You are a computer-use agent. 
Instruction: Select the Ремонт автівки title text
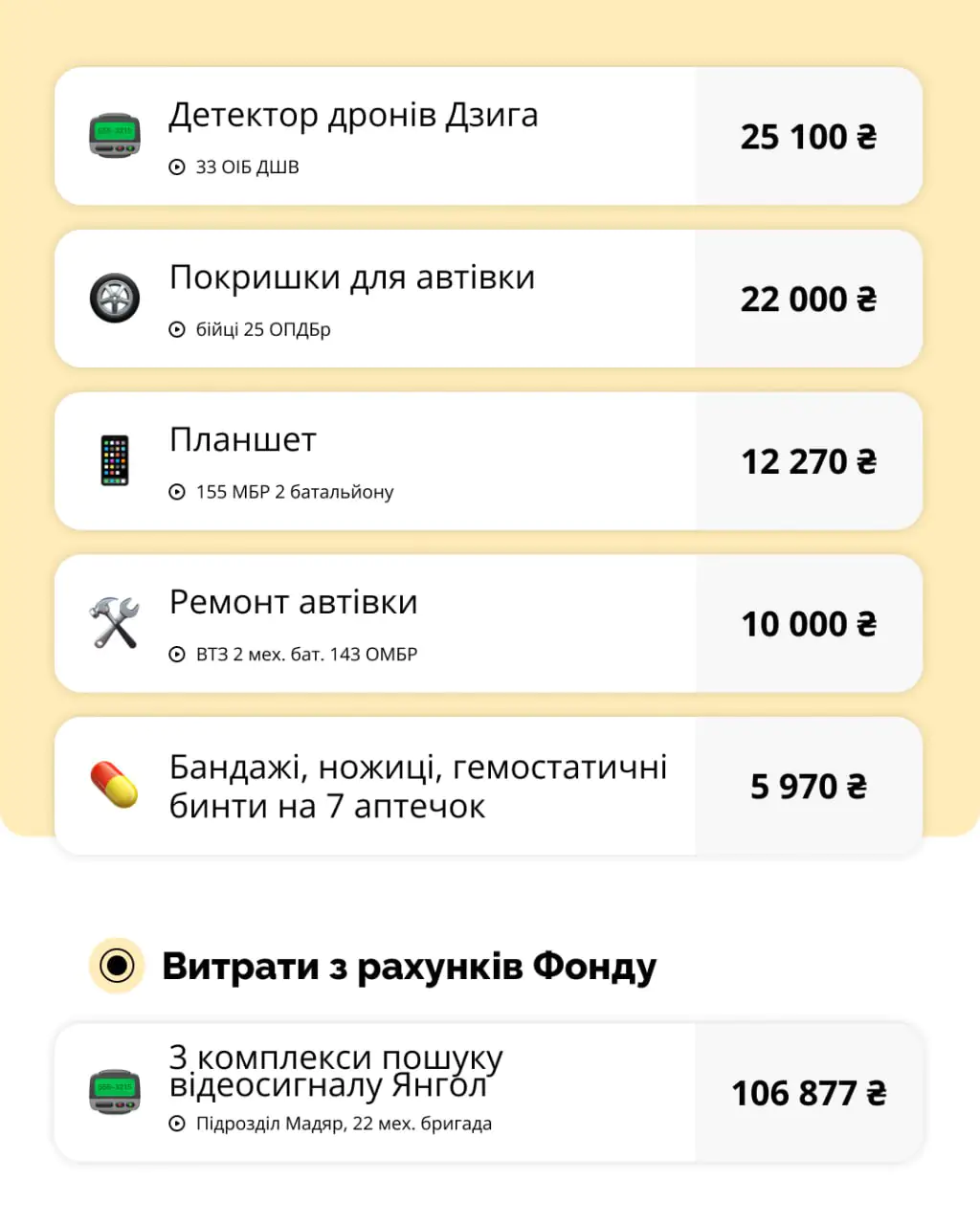pyautogui.click(x=294, y=603)
